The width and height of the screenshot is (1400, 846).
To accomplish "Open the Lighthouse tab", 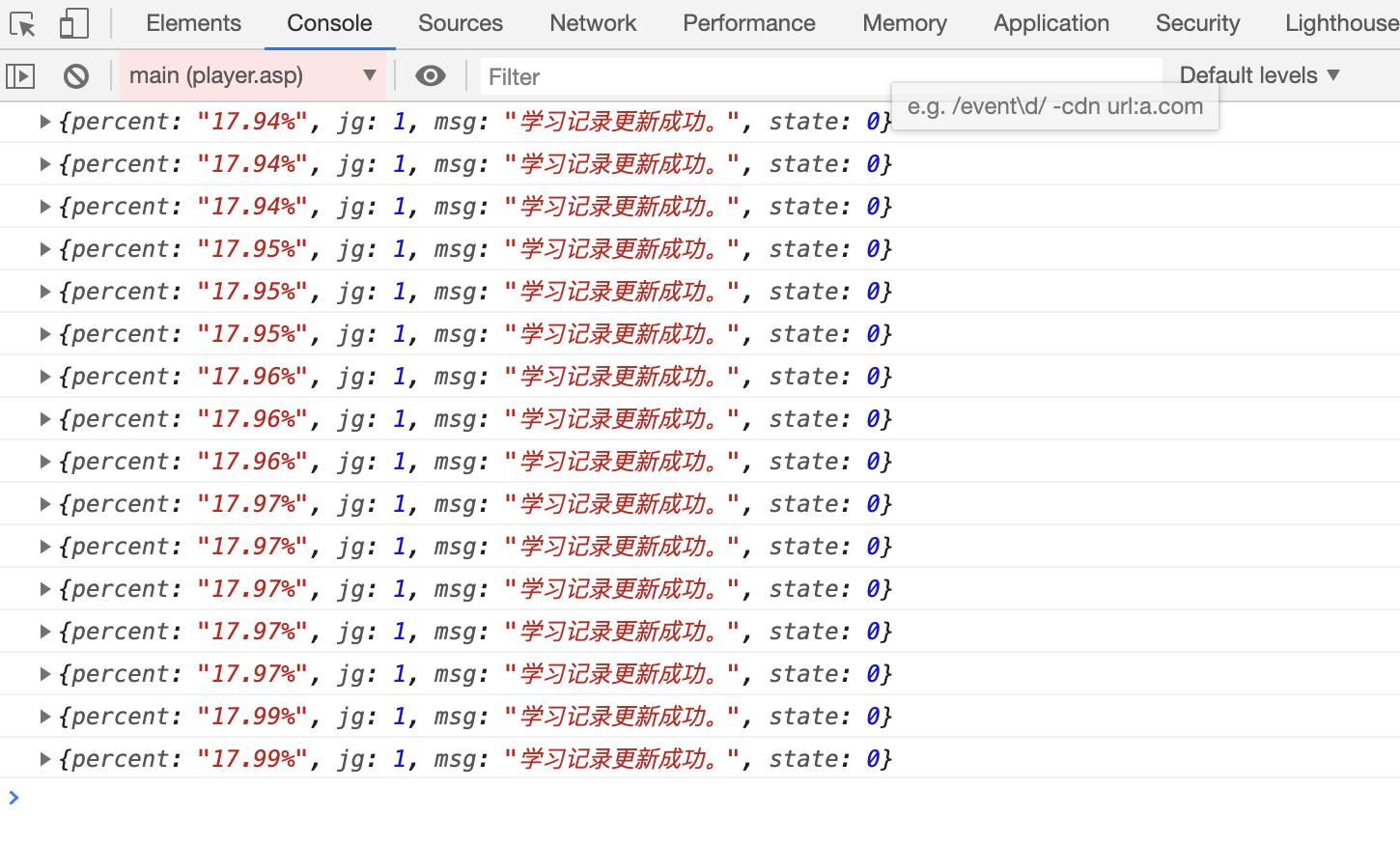I will point(1342,23).
